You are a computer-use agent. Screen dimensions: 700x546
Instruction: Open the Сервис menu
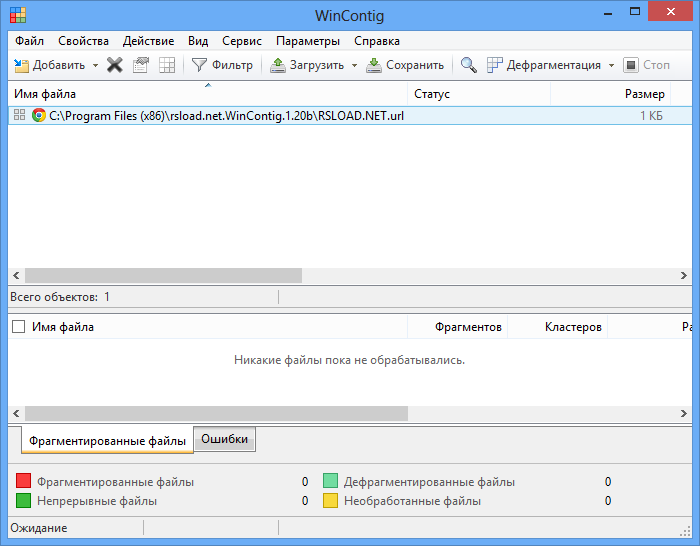[242, 41]
